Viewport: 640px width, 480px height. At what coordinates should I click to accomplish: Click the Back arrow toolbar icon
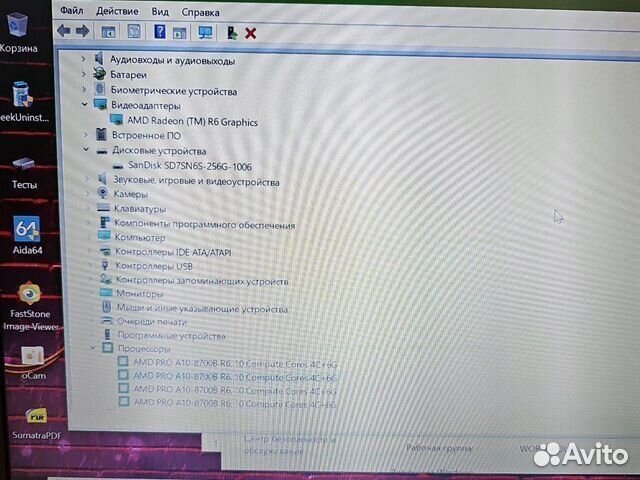(x=64, y=31)
